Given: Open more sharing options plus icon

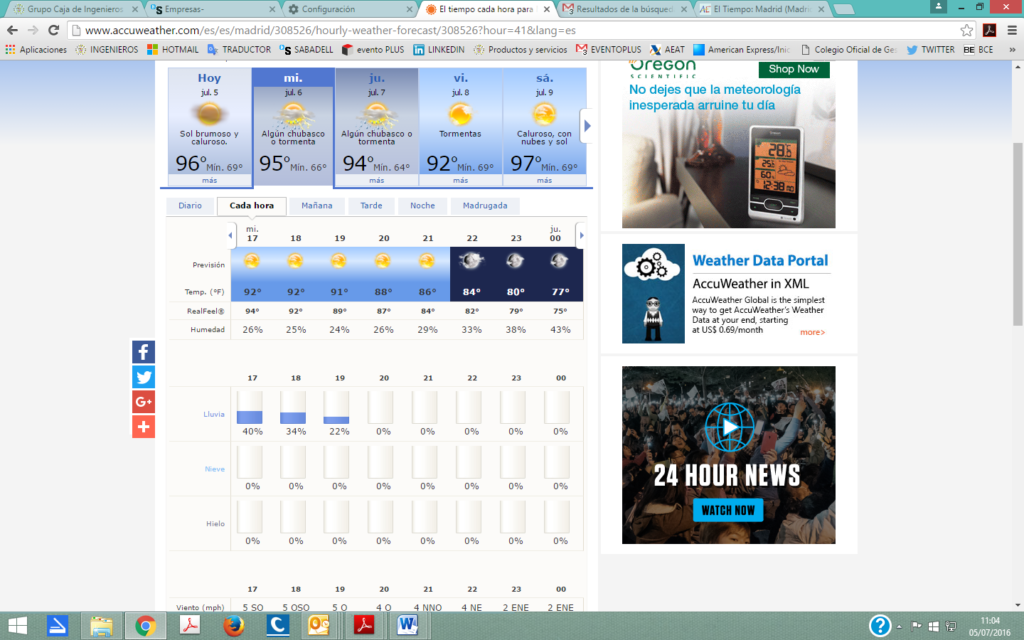Looking at the screenshot, I should click(x=143, y=427).
